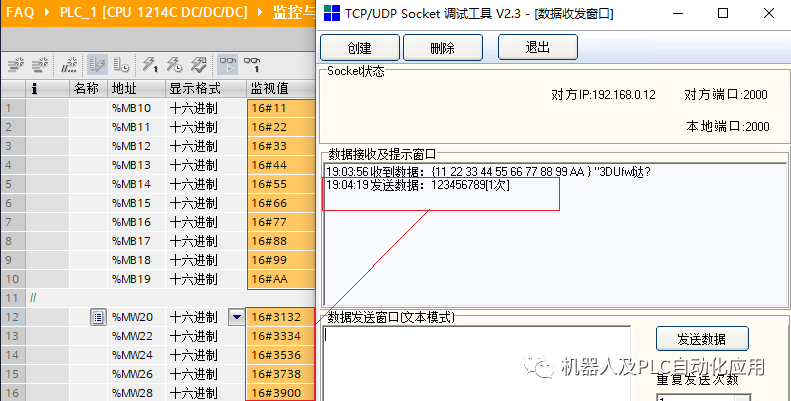Click the table with clock toolbar icon
The height and width of the screenshot is (401, 791).
click(x=122, y=65)
